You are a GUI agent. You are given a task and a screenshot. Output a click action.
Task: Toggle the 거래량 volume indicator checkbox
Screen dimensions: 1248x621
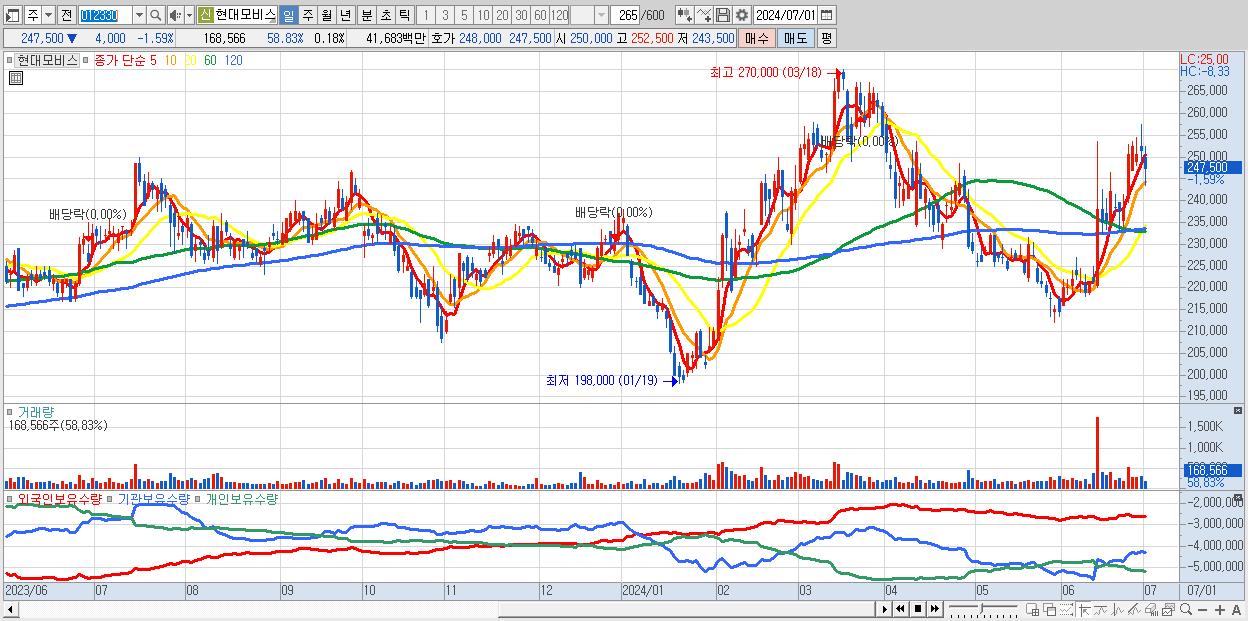9,411
